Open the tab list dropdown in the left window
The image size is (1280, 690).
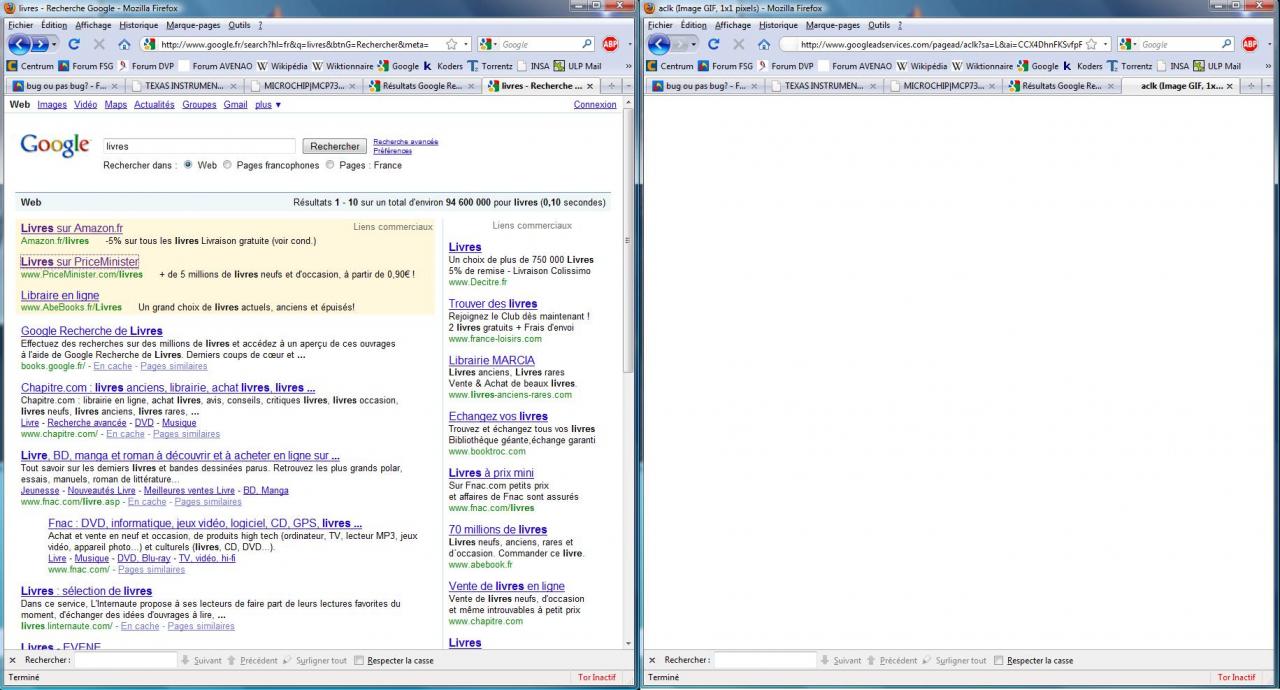(628, 86)
